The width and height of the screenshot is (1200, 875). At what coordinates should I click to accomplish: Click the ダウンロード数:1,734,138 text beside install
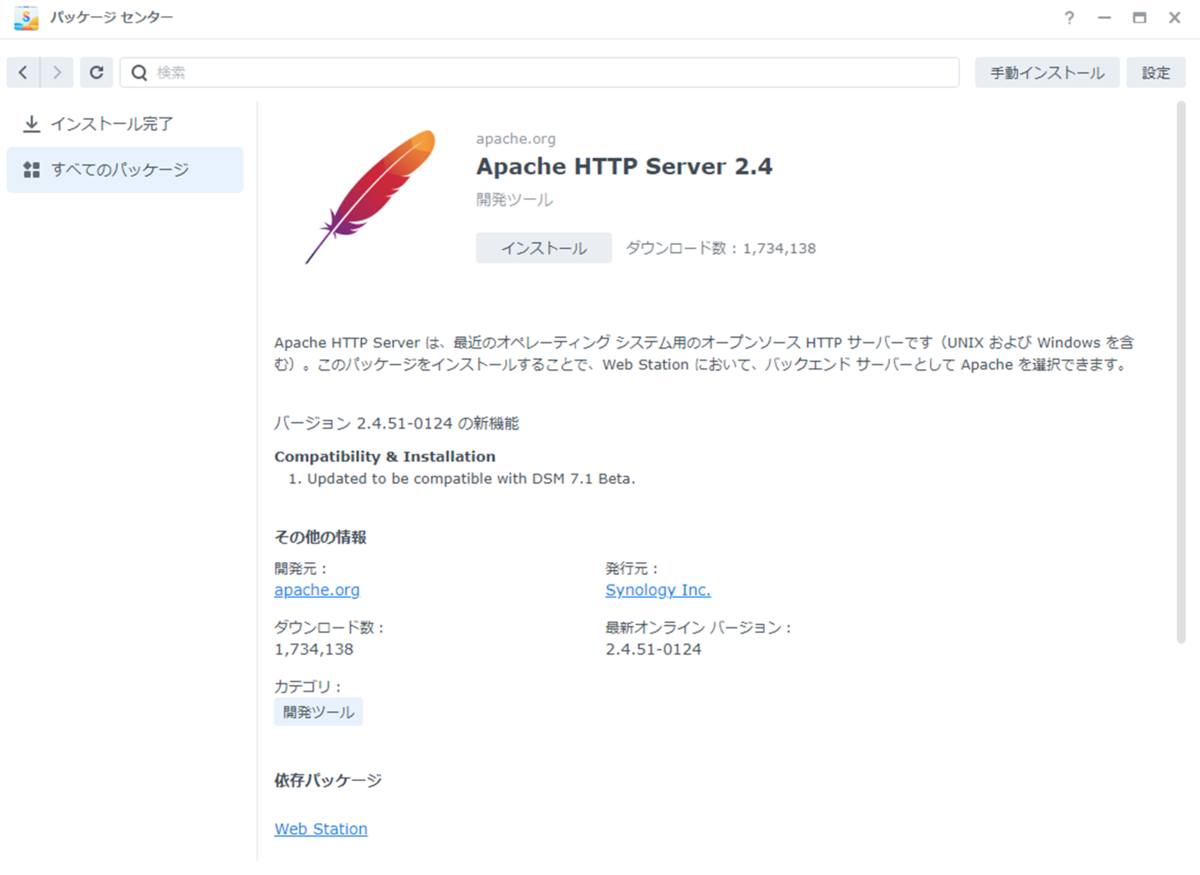721,248
